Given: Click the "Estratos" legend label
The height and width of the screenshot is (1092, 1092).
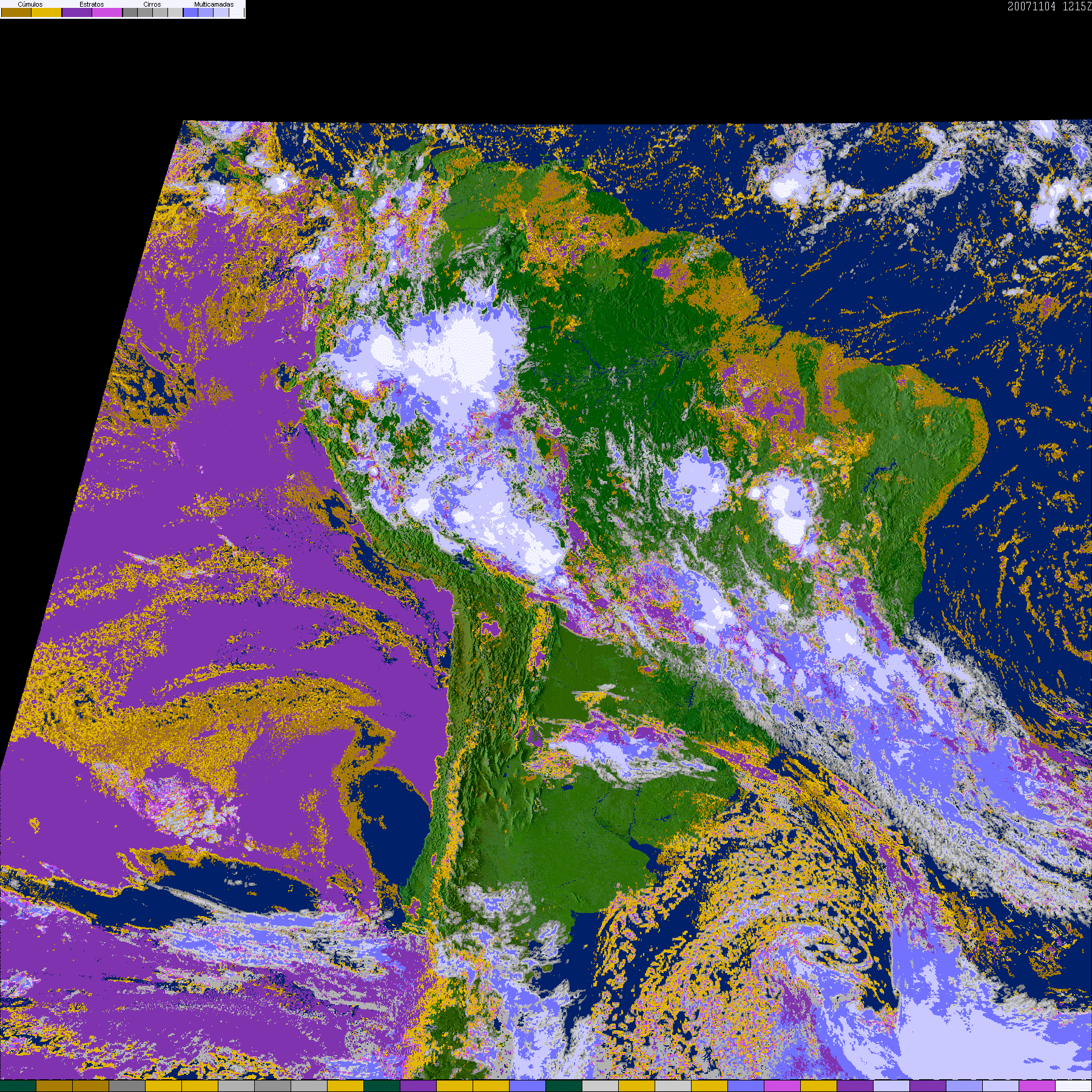Looking at the screenshot, I should [x=92, y=4].
